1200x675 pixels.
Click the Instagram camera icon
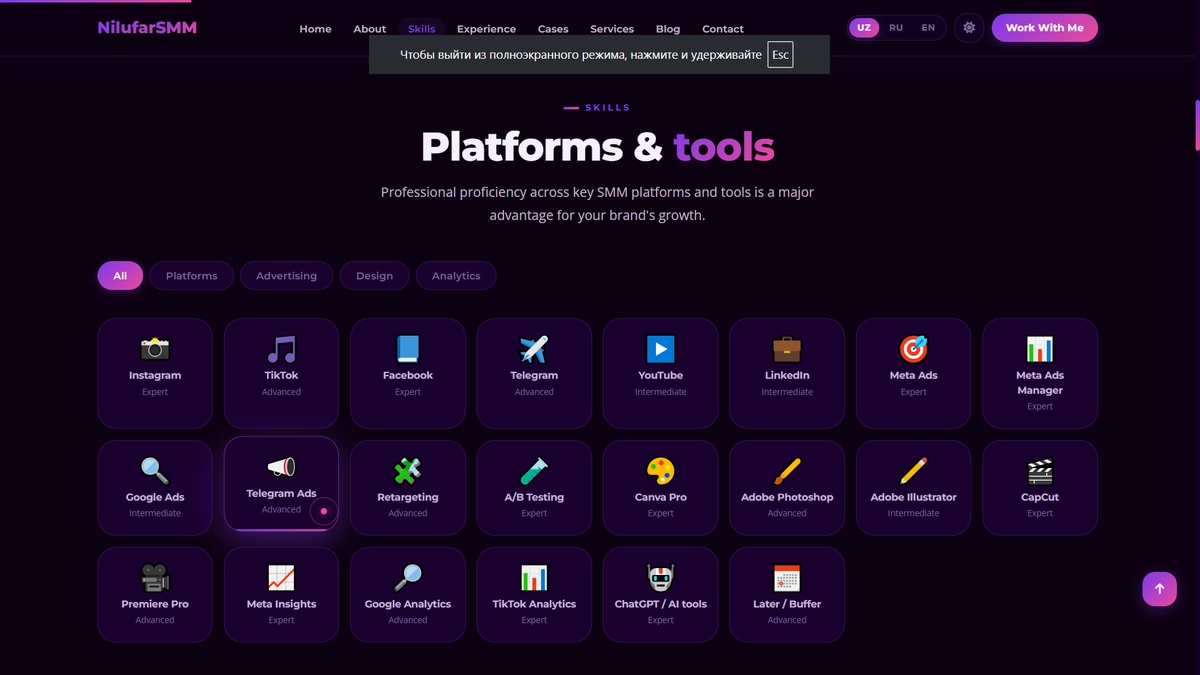click(155, 349)
